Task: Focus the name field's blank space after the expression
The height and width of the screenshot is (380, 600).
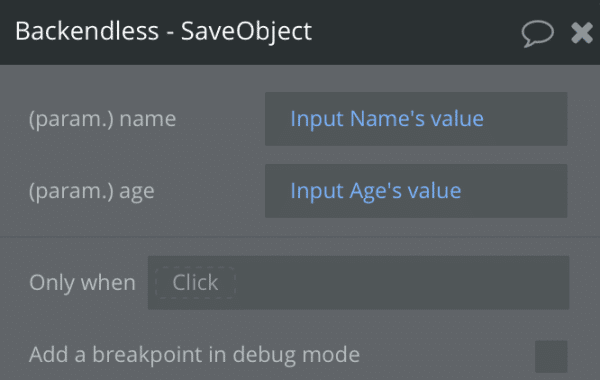Action: pos(525,119)
